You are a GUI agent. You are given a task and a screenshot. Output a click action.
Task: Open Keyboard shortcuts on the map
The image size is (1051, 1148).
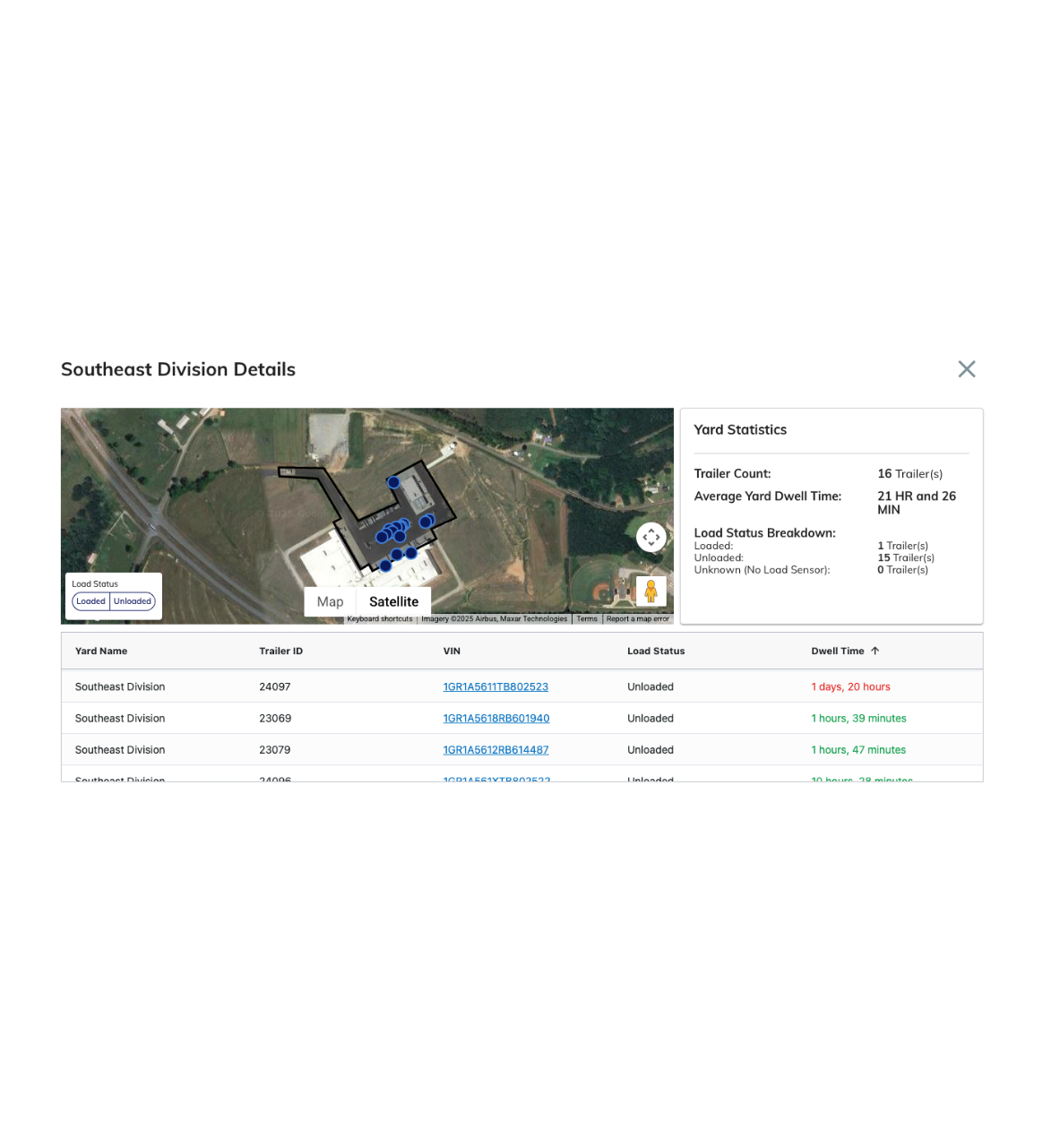pyautogui.click(x=380, y=619)
